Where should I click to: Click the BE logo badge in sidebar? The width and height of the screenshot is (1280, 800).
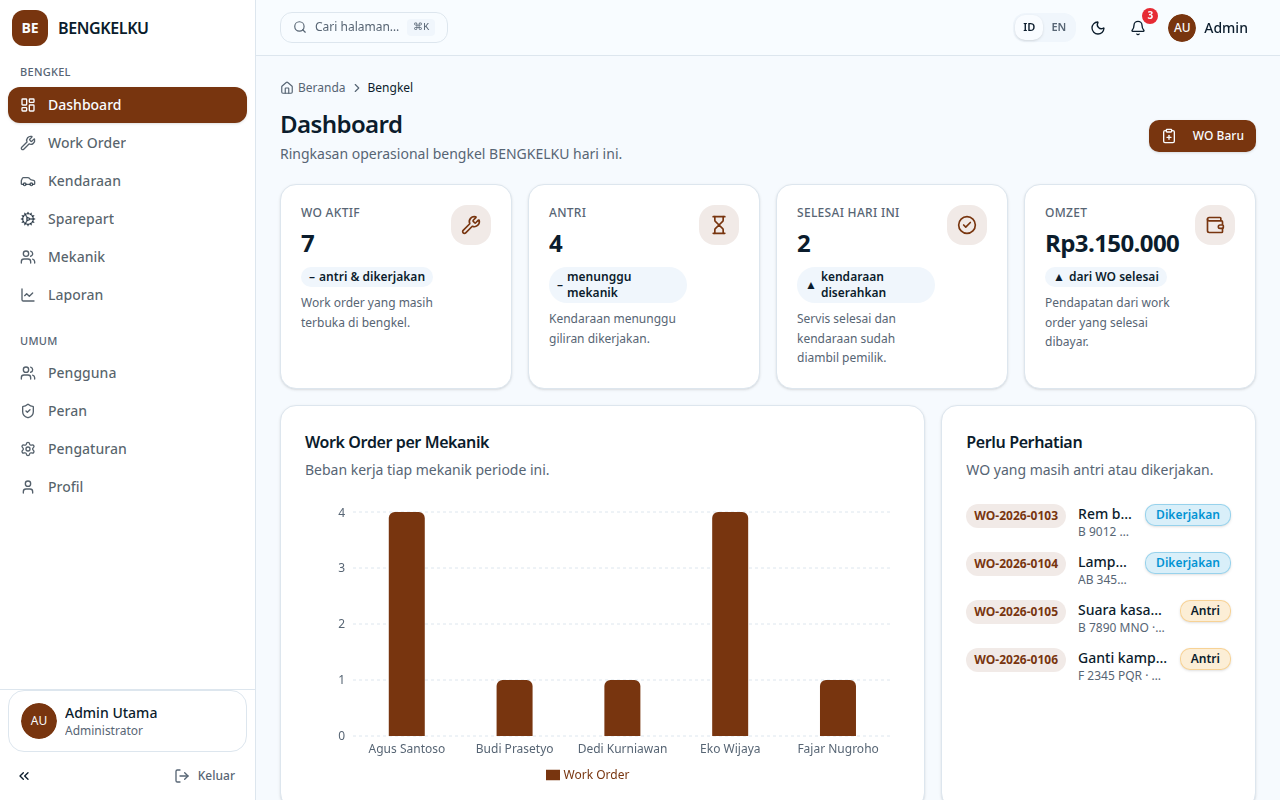[x=30, y=28]
